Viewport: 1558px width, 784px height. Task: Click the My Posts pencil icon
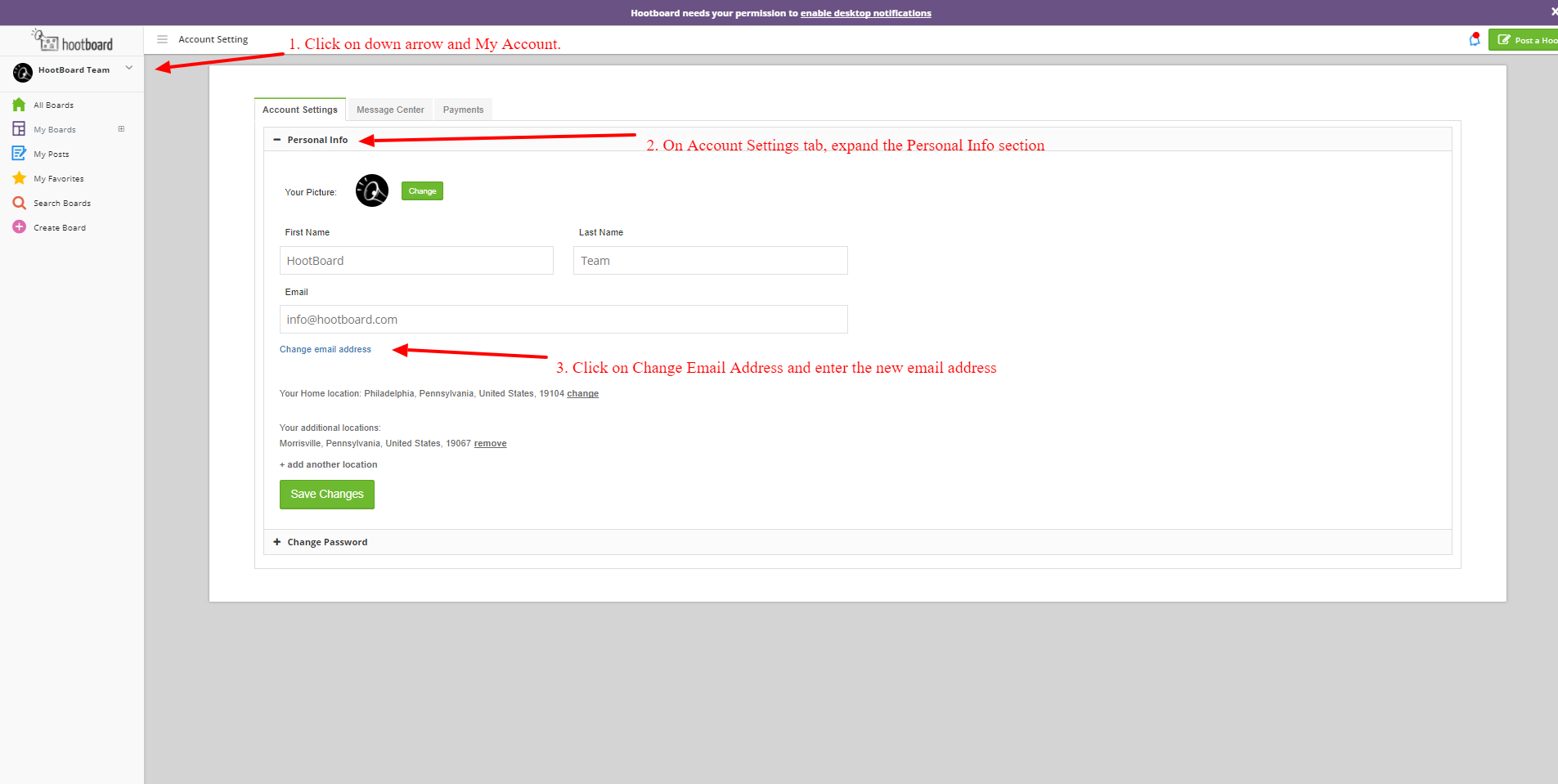click(x=19, y=154)
